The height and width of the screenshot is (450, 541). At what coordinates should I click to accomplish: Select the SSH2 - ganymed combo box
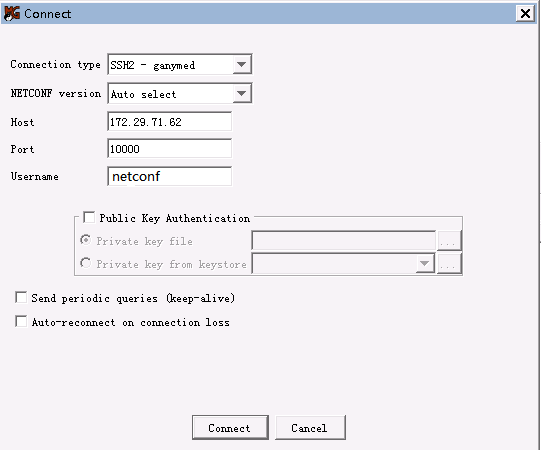point(179,64)
